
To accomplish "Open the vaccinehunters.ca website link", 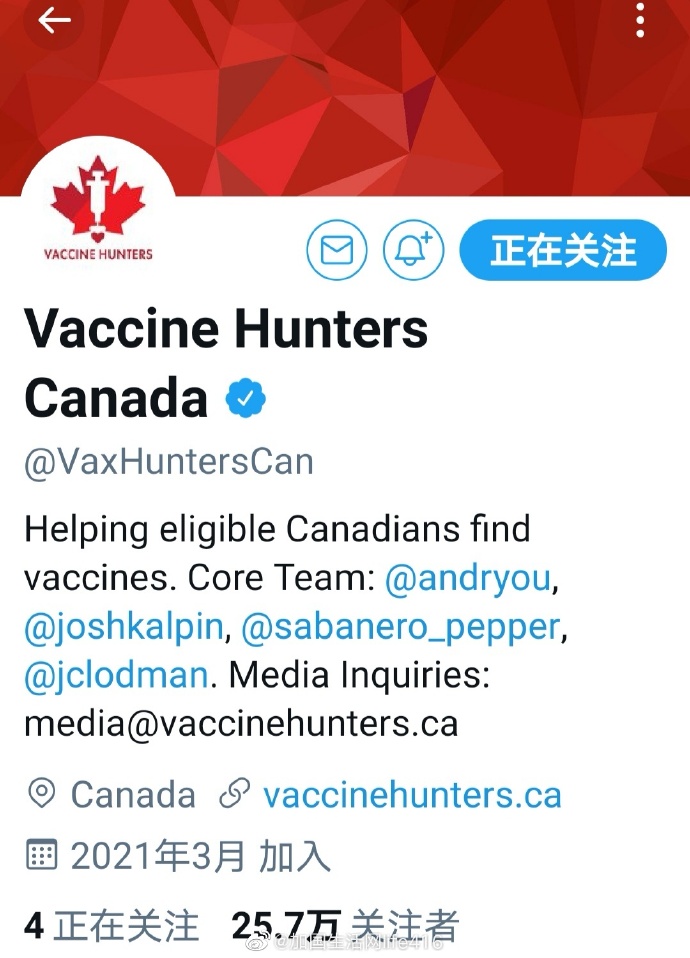I will click(412, 796).
